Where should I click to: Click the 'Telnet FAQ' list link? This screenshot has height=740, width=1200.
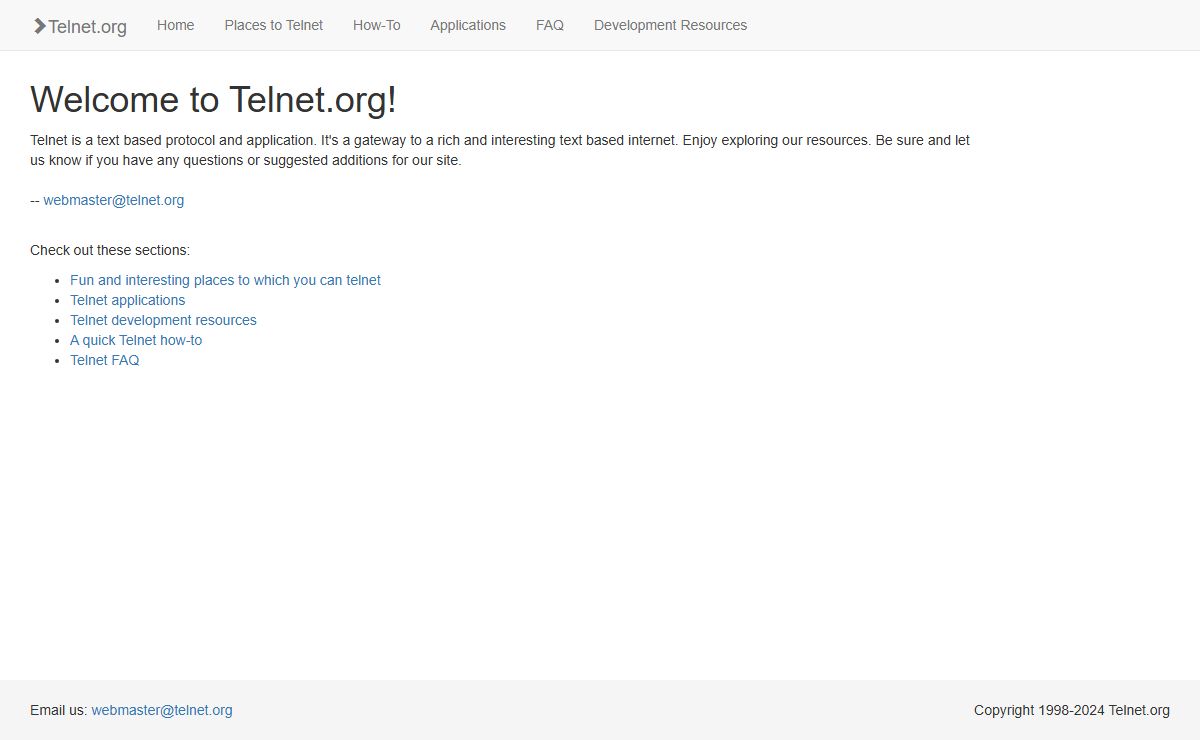104,360
